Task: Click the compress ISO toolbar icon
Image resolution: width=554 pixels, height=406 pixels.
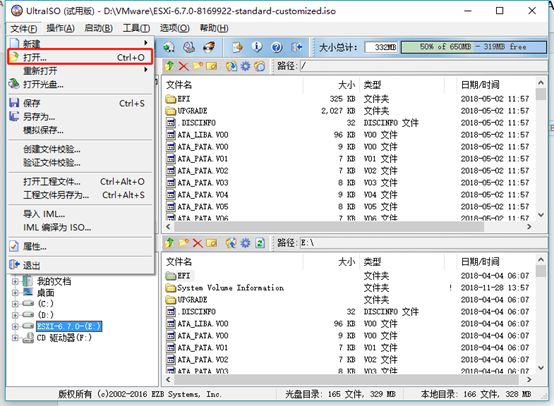Action: [x=169, y=47]
